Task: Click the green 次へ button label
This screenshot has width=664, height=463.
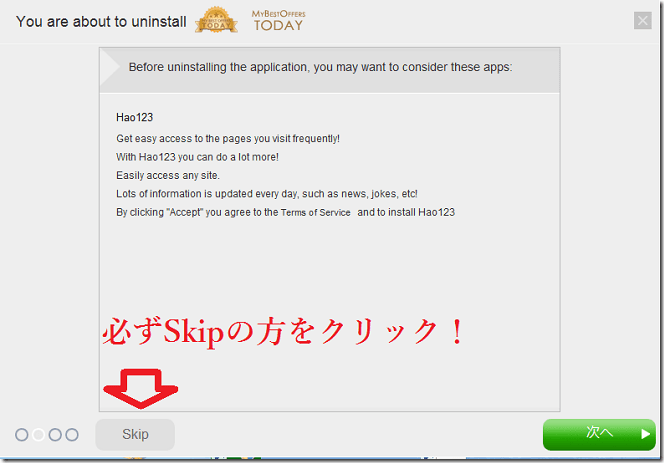Action: 598,434
